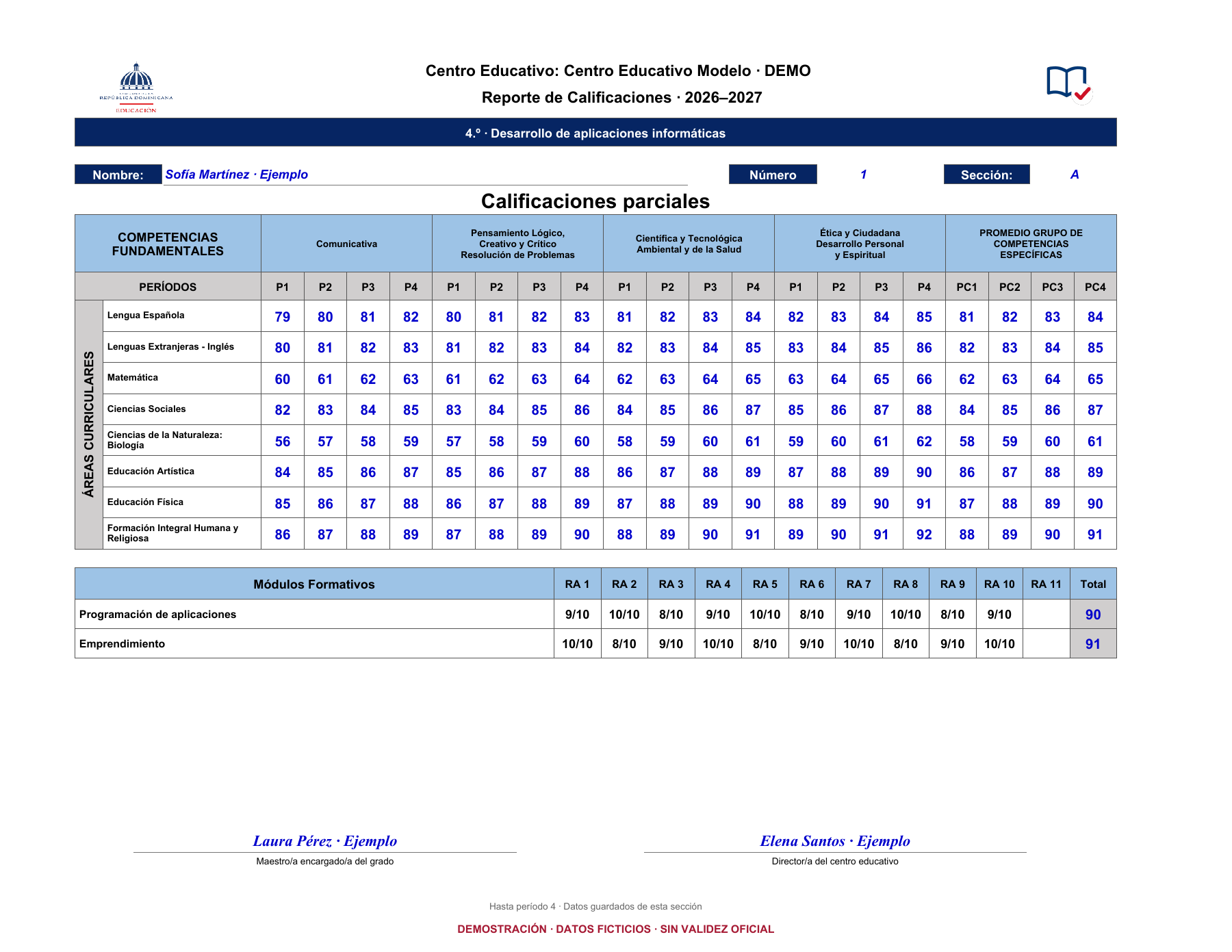Select student name Sofía Martínez · Ejemplo
Viewport: 1232px width, 952px height.
[237, 175]
